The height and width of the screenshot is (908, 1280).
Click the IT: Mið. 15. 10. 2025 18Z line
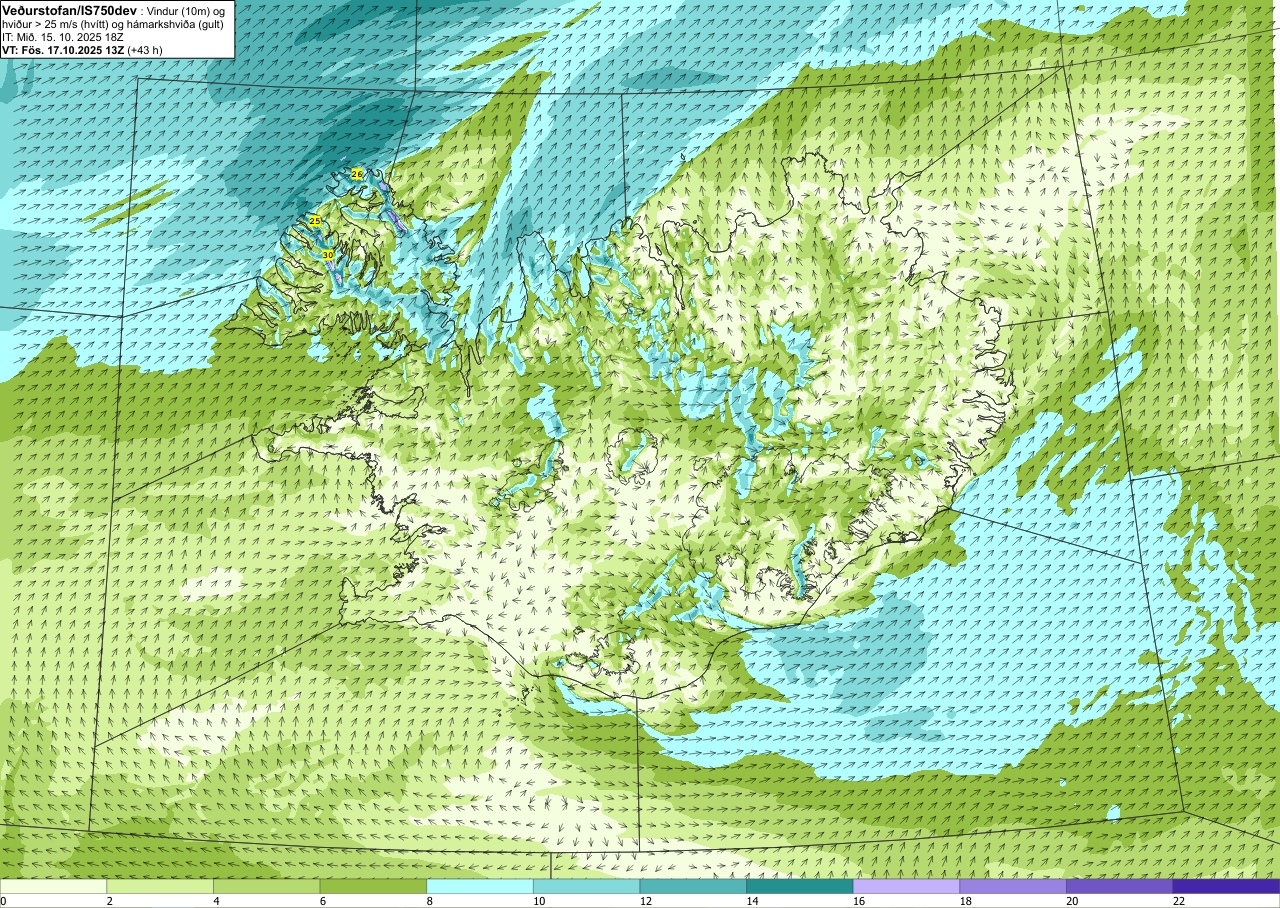(63, 37)
